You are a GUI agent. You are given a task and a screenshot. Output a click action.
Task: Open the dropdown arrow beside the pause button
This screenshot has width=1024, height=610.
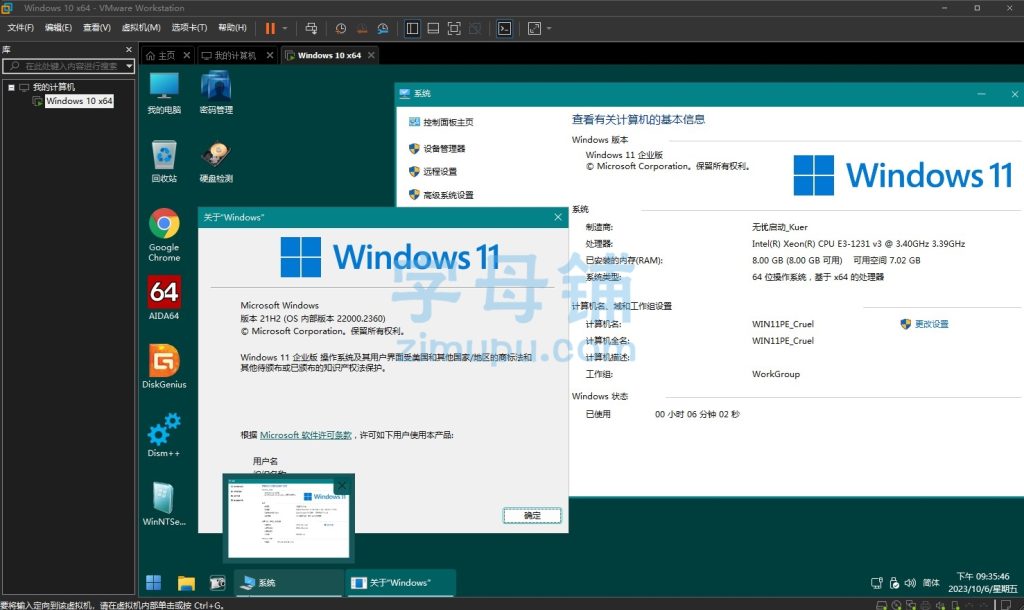click(x=285, y=28)
